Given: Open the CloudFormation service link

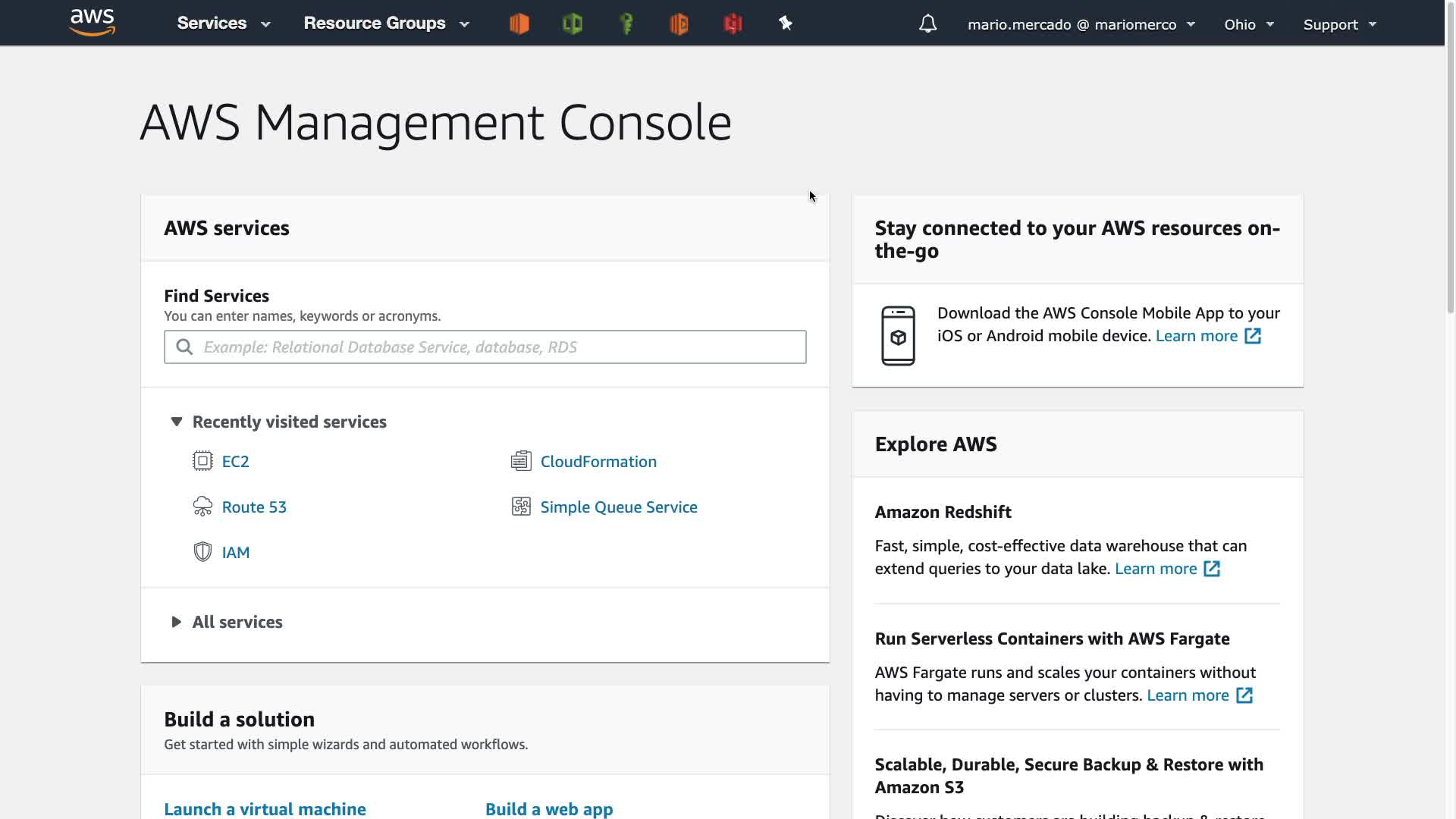Looking at the screenshot, I should [x=598, y=461].
